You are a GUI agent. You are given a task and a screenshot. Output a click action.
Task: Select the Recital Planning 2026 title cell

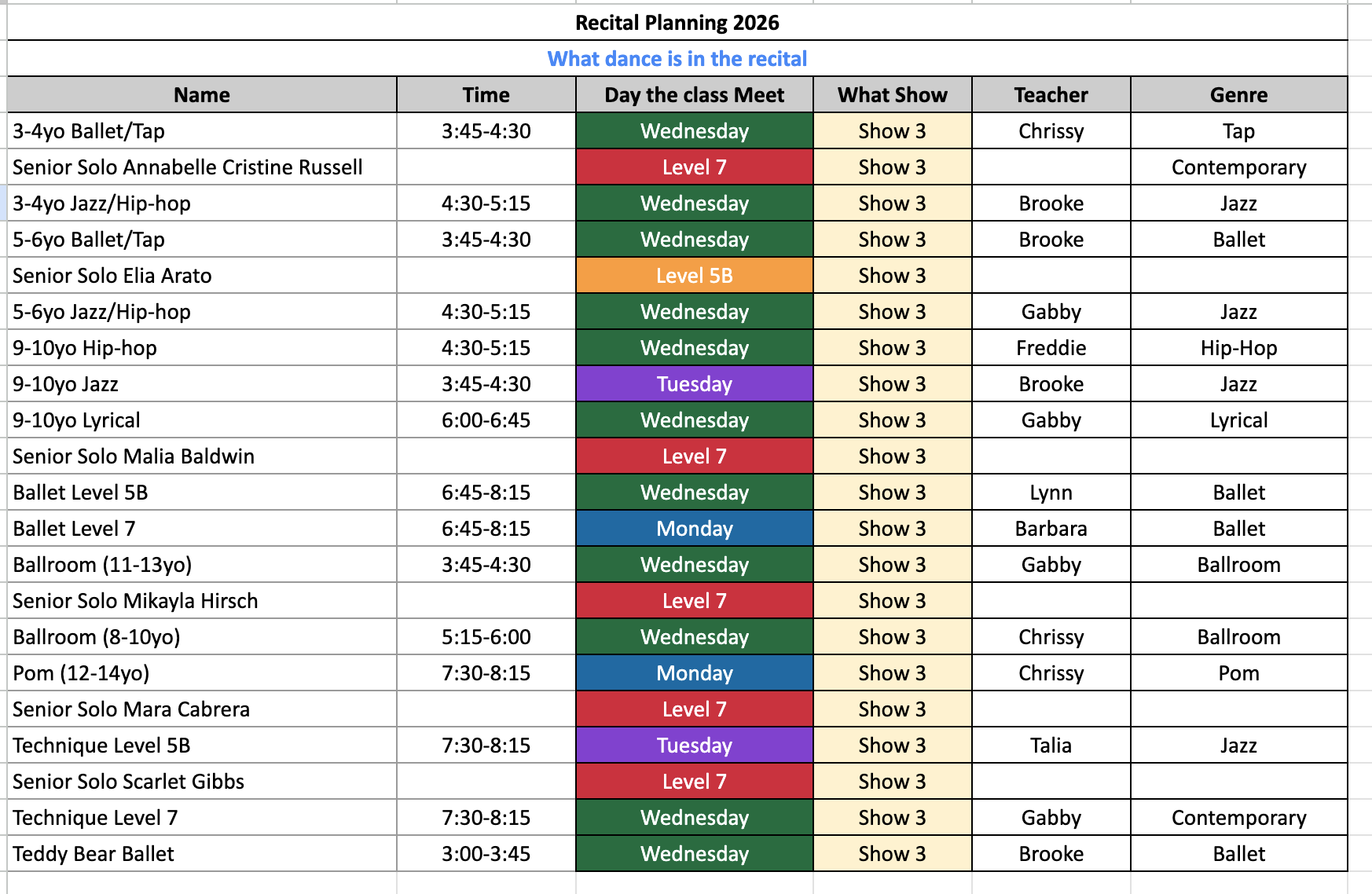(x=677, y=23)
